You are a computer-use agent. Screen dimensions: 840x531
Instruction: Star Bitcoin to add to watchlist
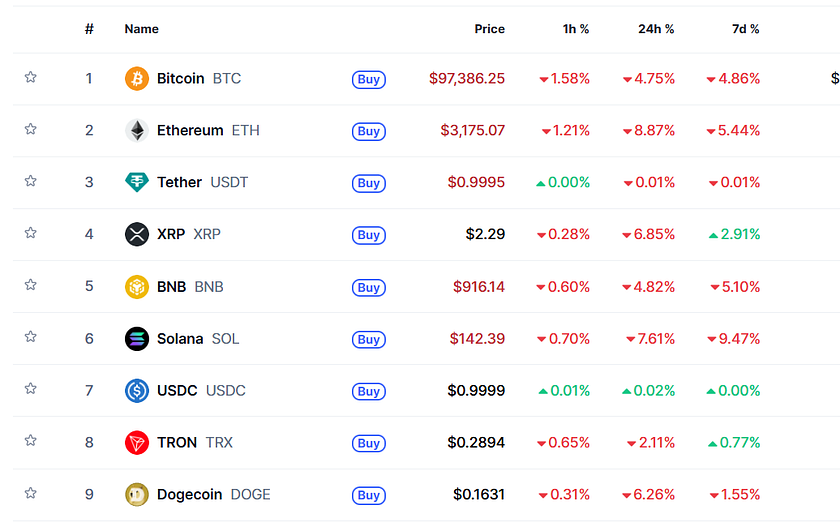[31, 78]
